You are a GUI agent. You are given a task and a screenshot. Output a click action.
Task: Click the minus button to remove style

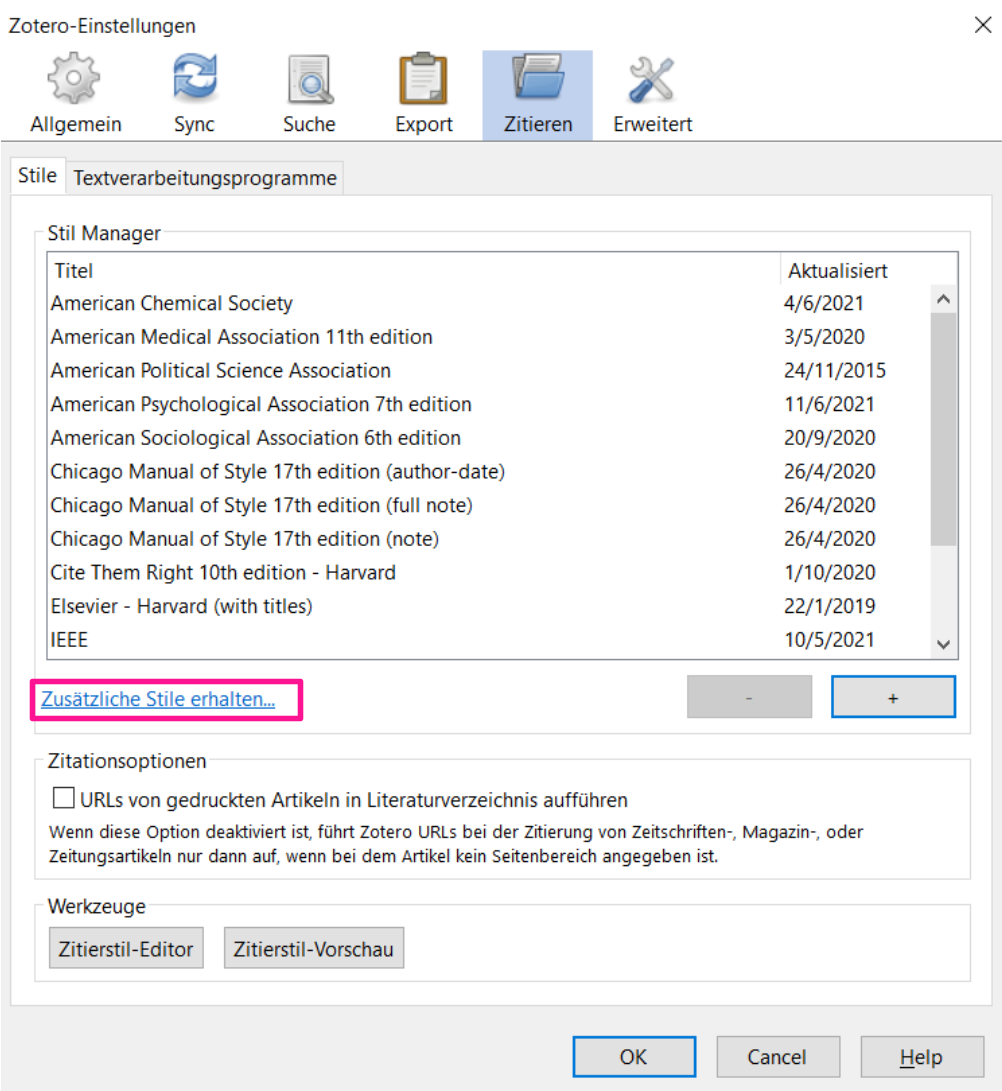(749, 696)
